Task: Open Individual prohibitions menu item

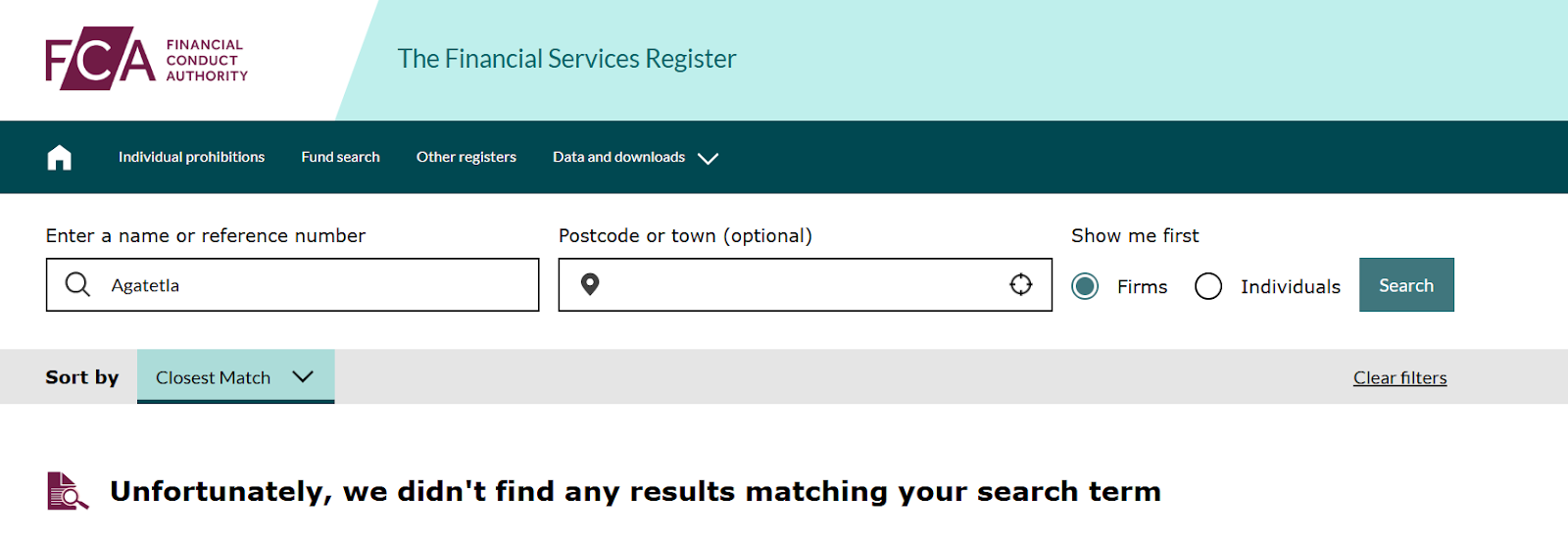Action: click(x=191, y=157)
